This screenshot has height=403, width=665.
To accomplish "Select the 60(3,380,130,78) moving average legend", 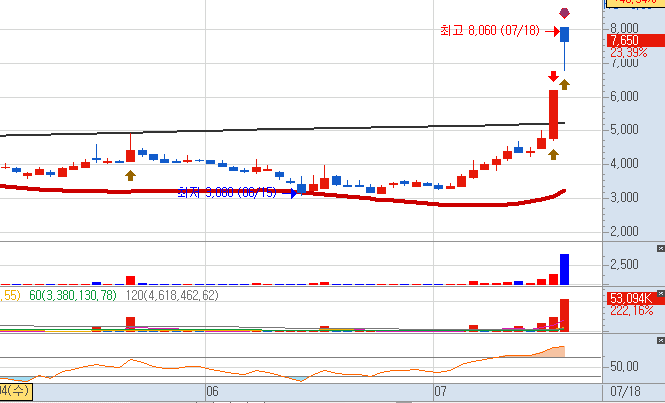I will [73, 295].
